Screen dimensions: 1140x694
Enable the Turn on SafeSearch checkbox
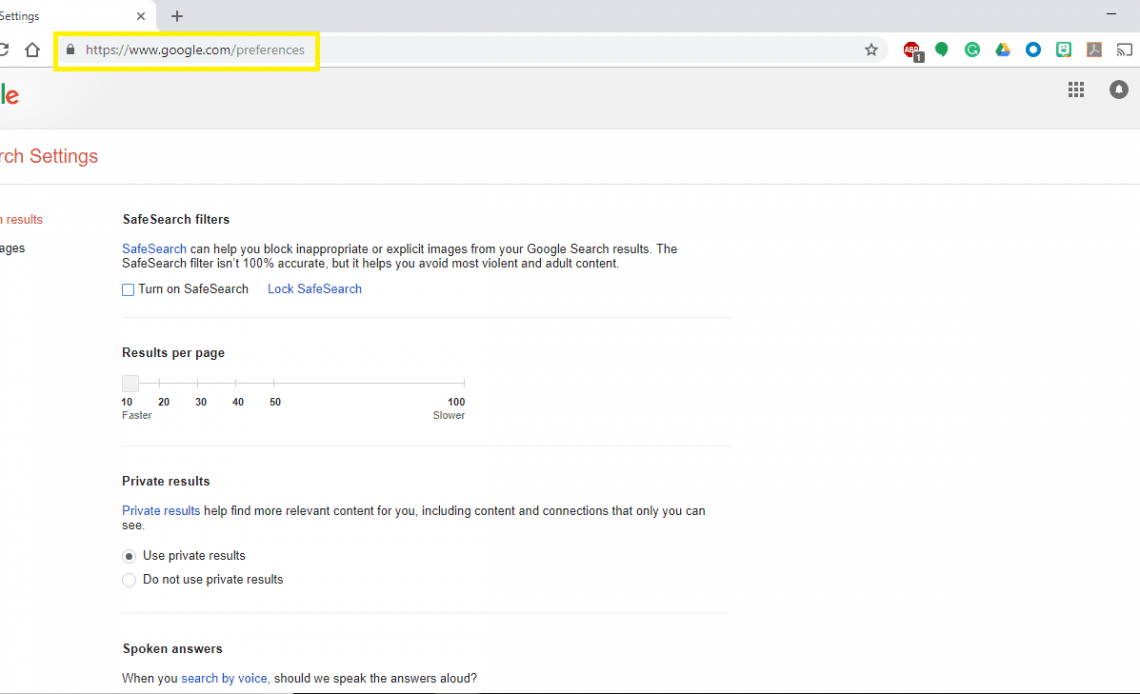click(x=128, y=290)
